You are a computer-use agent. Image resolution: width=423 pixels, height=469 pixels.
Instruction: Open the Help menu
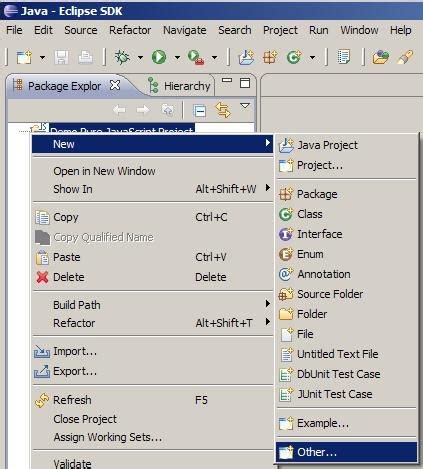(401, 30)
